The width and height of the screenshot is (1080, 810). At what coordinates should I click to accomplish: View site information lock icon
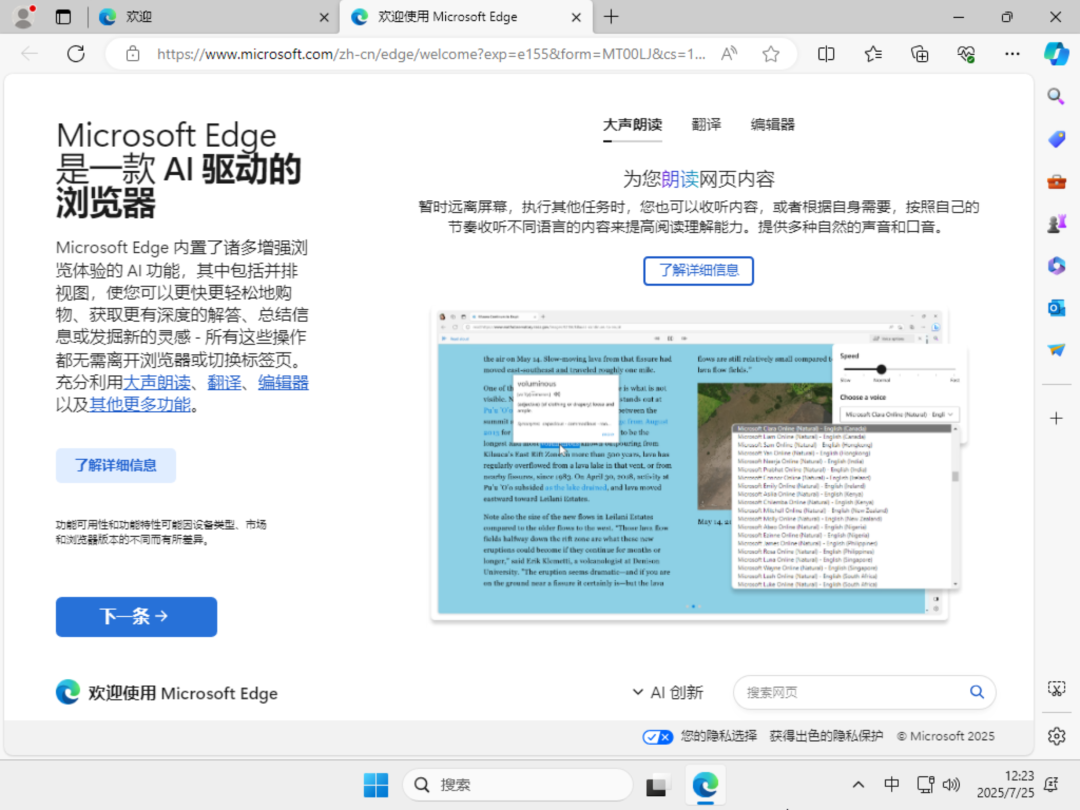[x=133, y=54]
